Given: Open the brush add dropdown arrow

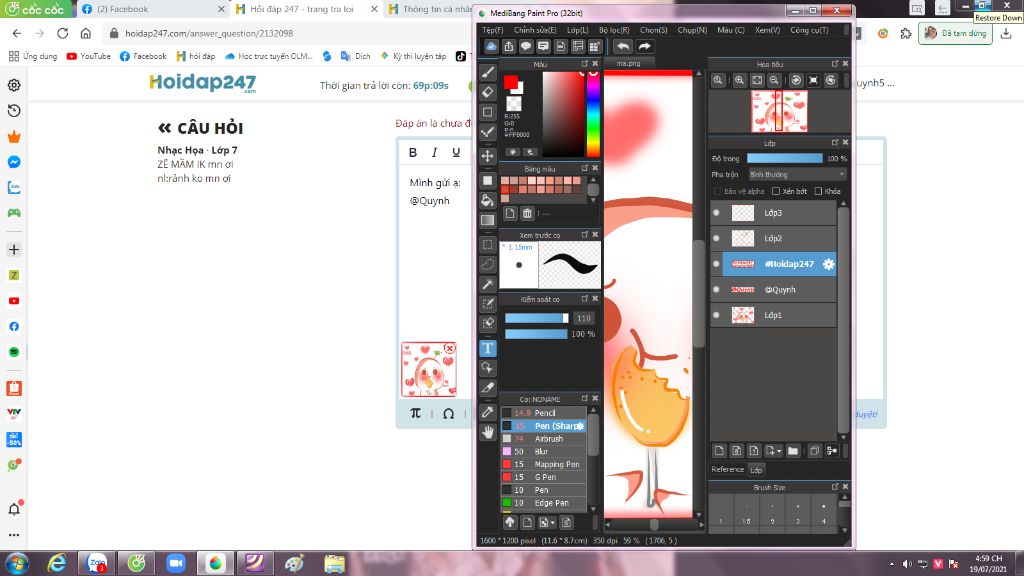Looking at the screenshot, I should click(552, 522).
